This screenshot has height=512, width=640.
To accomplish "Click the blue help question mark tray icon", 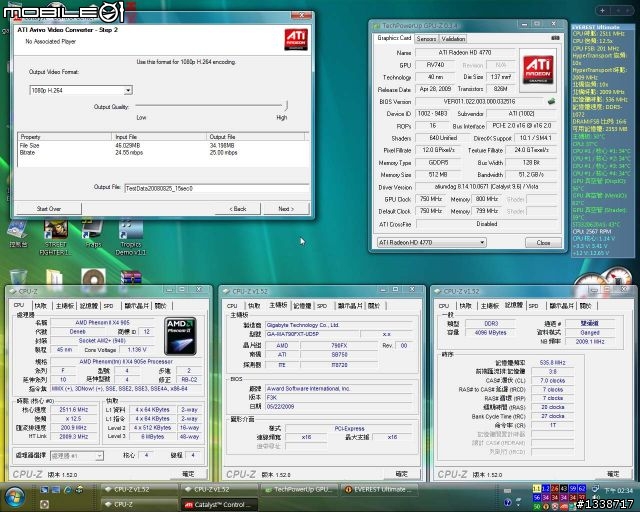I will [x=508, y=503].
